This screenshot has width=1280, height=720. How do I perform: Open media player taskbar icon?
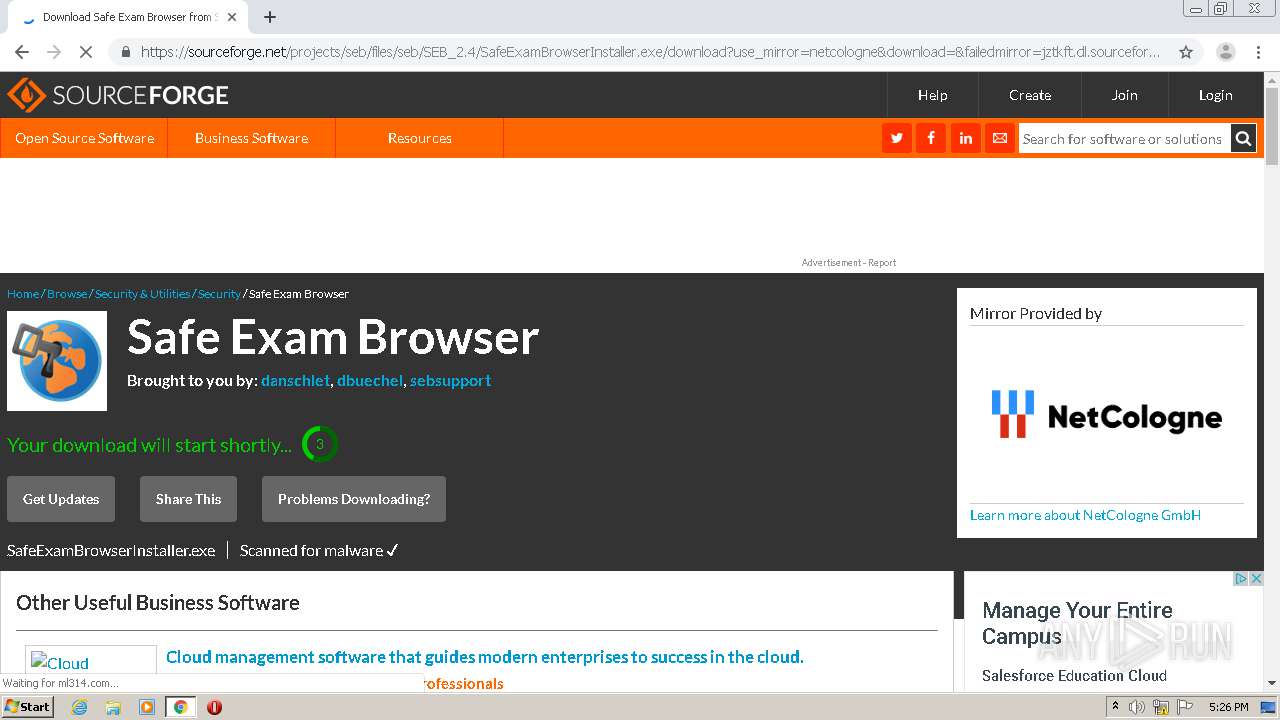(147, 707)
